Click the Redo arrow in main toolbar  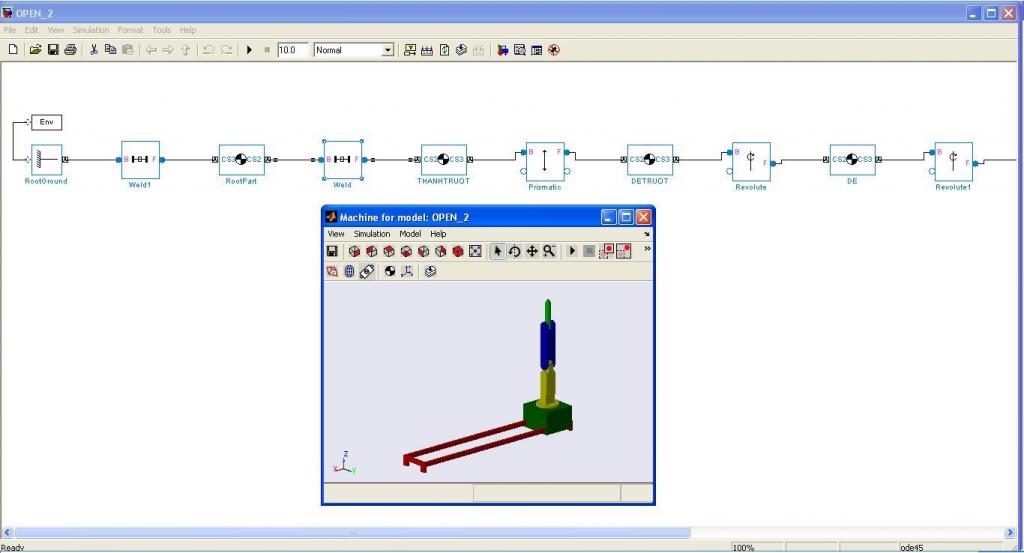(x=226, y=50)
